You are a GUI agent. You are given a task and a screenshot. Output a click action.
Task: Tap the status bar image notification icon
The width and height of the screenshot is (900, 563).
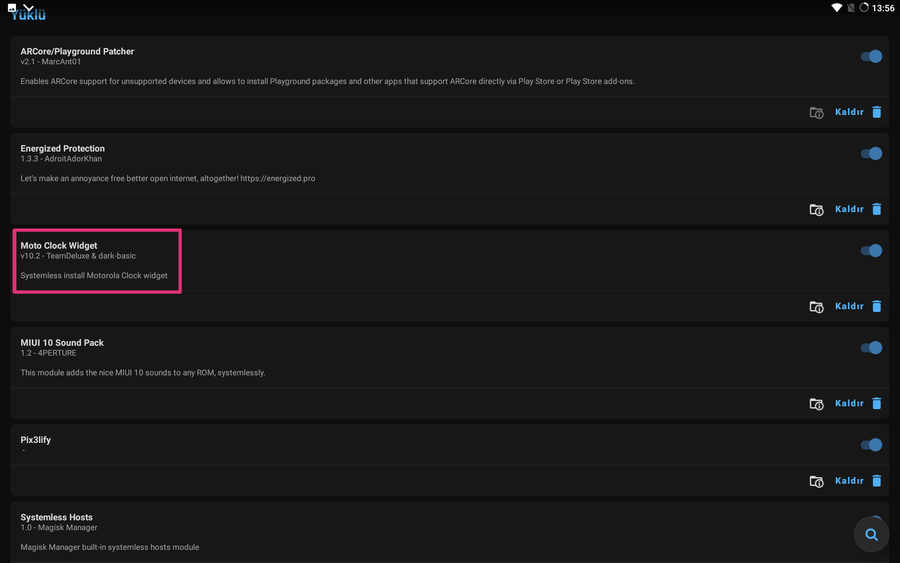pos(11,7)
